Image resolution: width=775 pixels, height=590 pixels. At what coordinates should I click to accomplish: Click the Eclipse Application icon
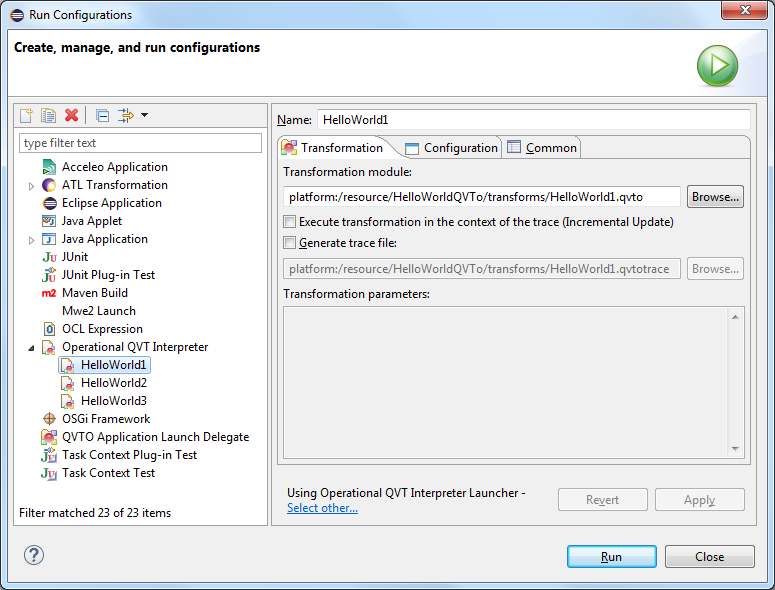point(49,203)
